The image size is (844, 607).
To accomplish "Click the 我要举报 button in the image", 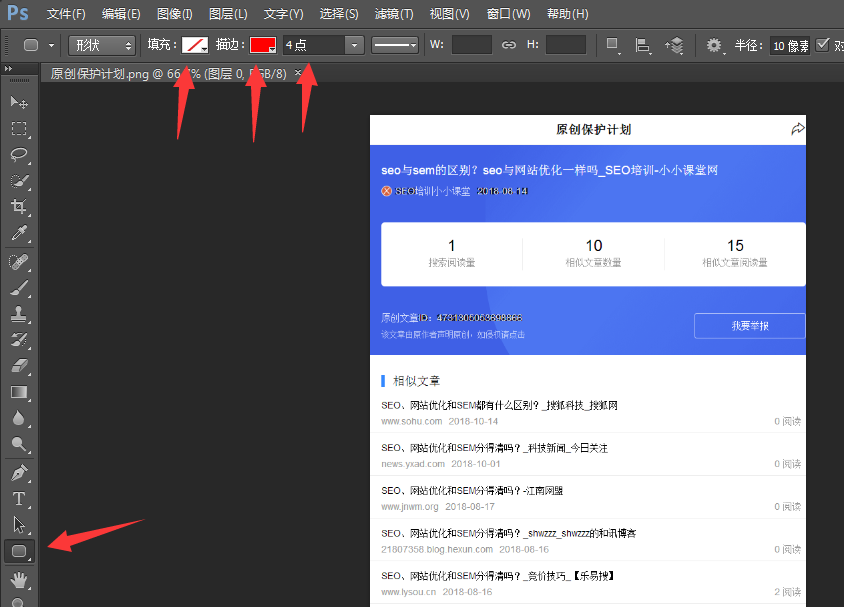I will click(749, 326).
